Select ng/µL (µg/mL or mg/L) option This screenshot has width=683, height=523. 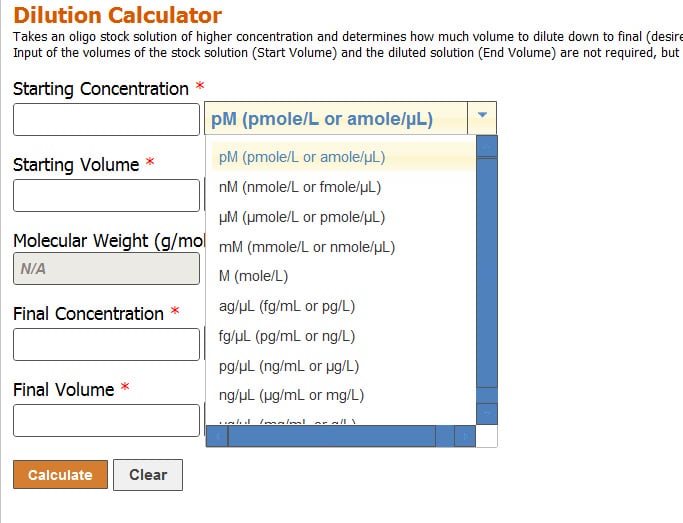click(x=291, y=395)
